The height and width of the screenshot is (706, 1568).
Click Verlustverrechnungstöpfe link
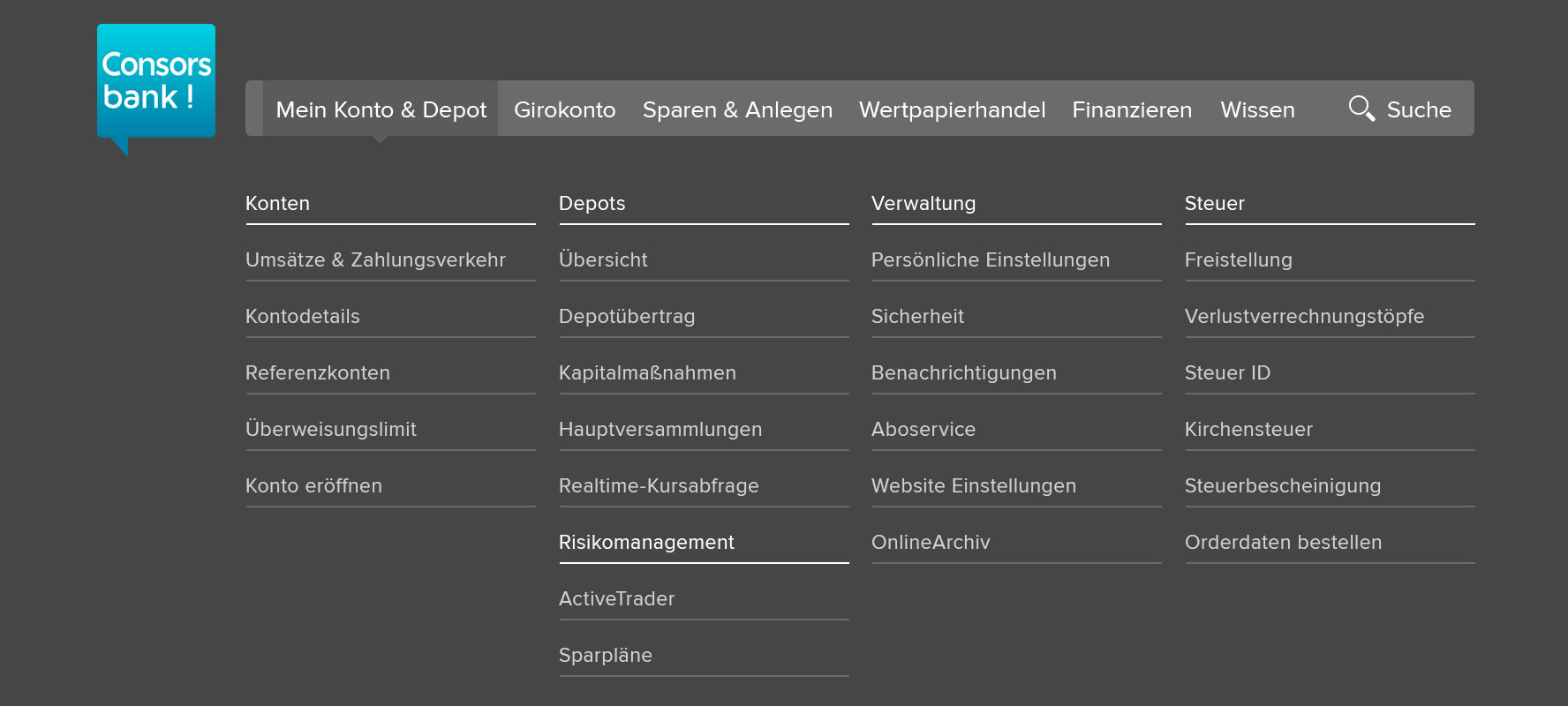(x=1304, y=317)
